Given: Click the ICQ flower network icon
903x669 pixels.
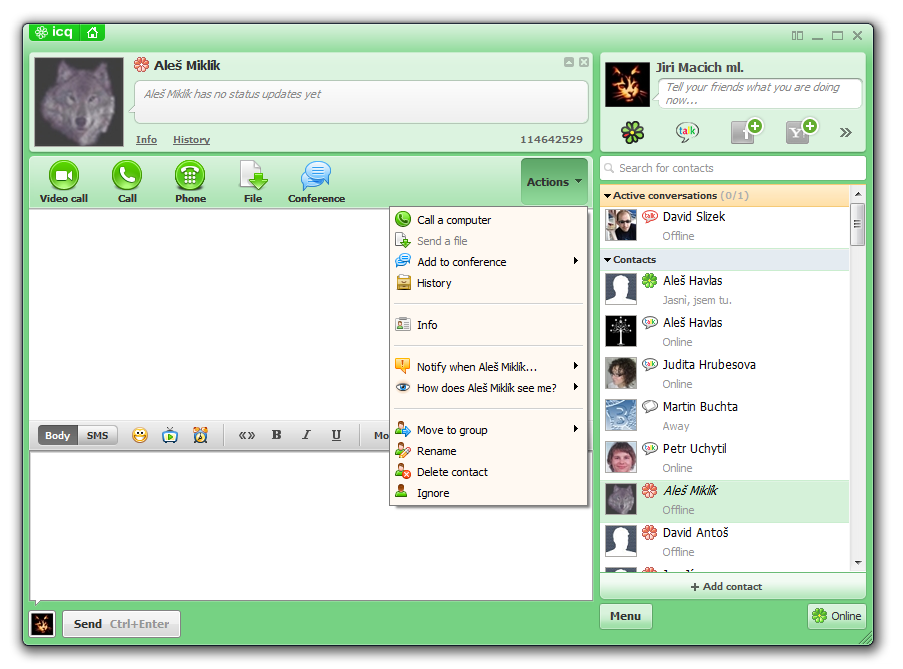Looking at the screenshot, I should click(632, 132).
